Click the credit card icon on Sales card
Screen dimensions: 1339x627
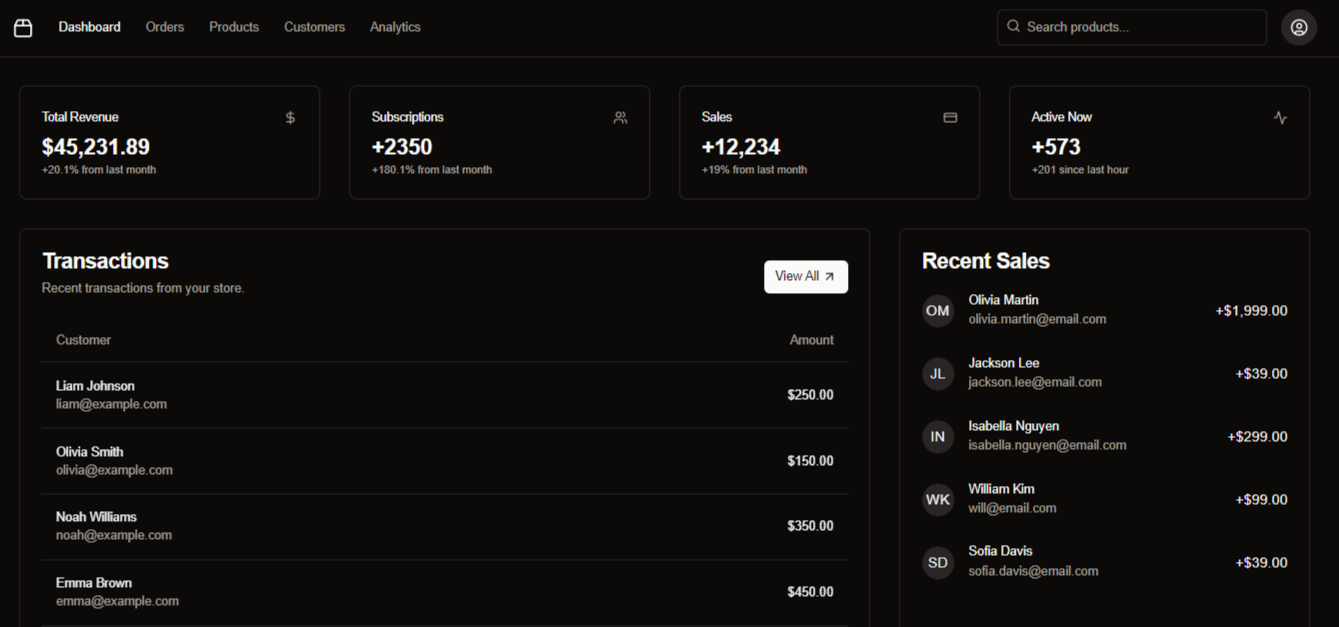pos(950,117)
